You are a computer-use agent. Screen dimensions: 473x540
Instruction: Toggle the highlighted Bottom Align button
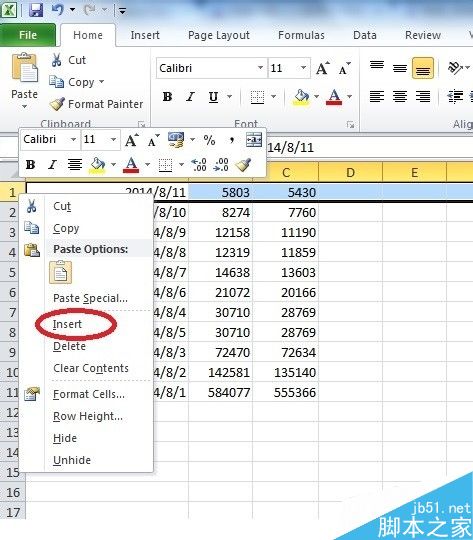tap(423, 68)
